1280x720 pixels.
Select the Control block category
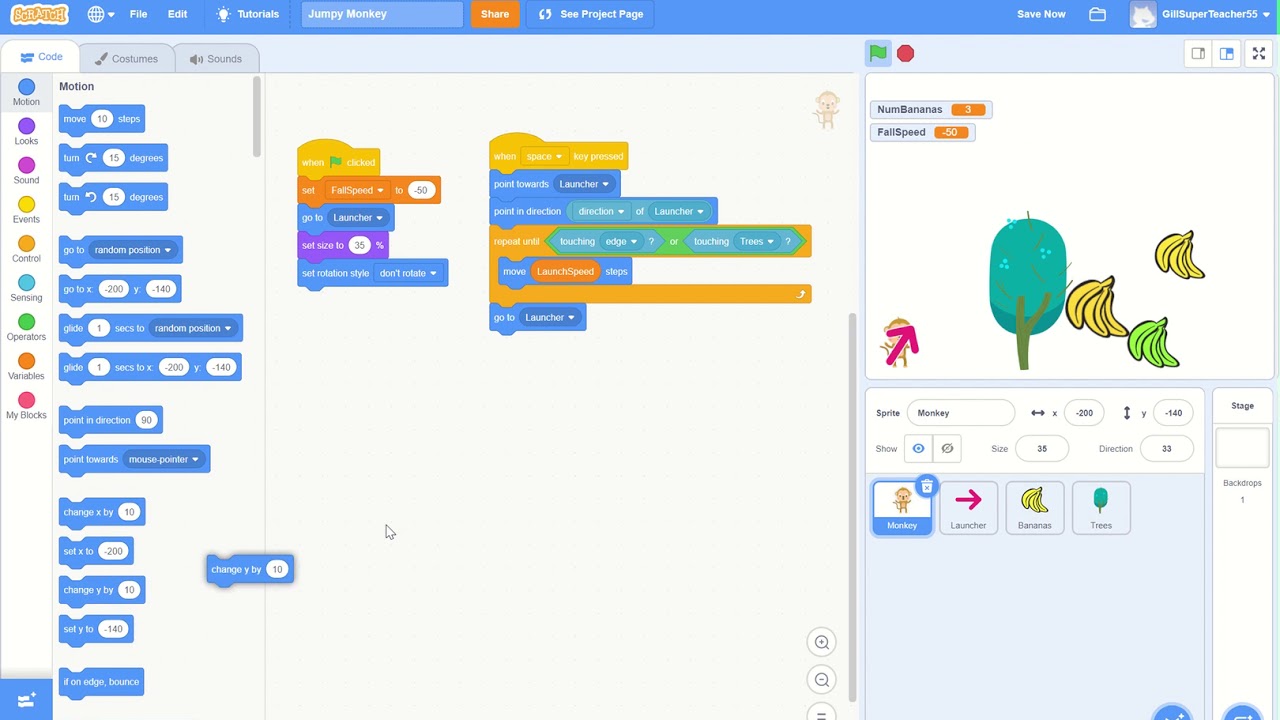point(26,249)
